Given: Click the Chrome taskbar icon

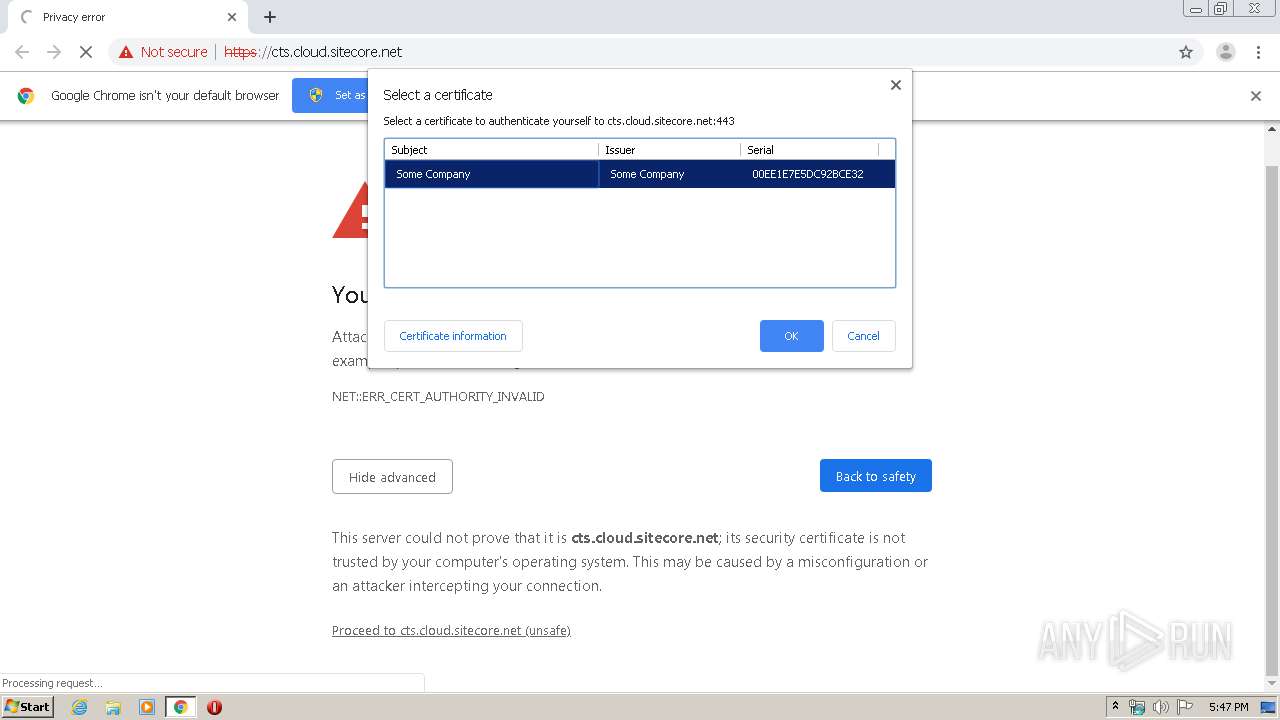Looking at the screenshot, I should click(180, 707).
